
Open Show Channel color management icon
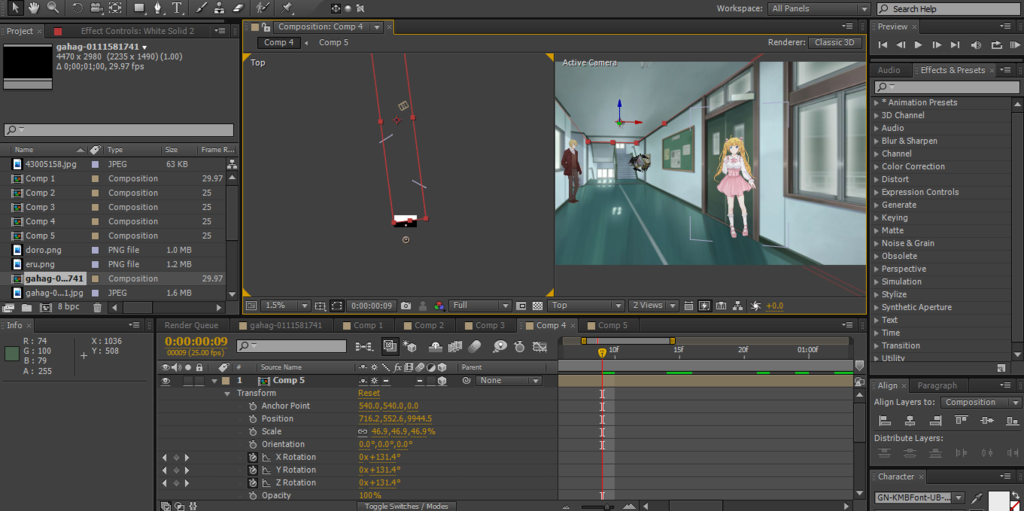click(x=440, y=305)
